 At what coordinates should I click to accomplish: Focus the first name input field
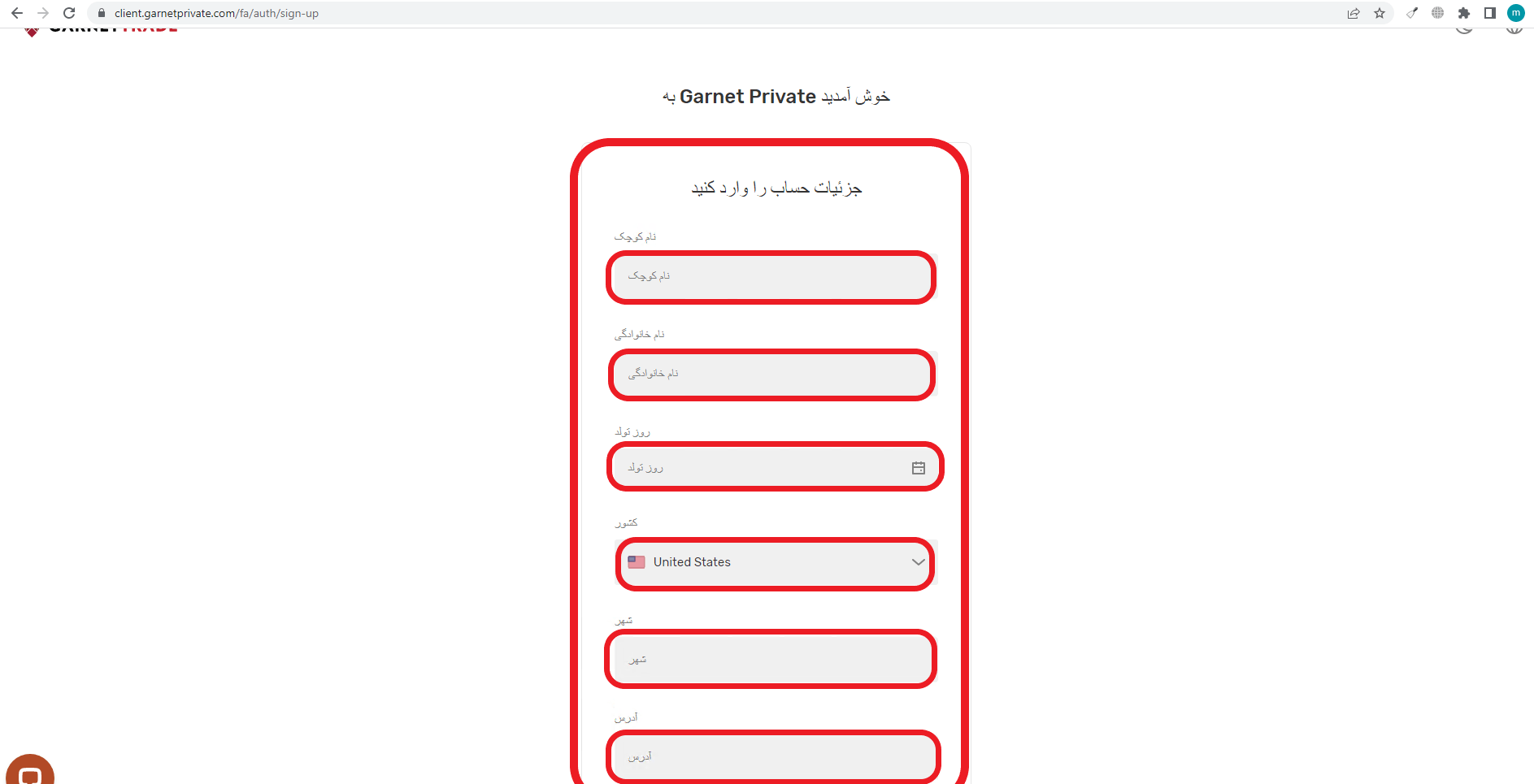(x=771, y=276)
